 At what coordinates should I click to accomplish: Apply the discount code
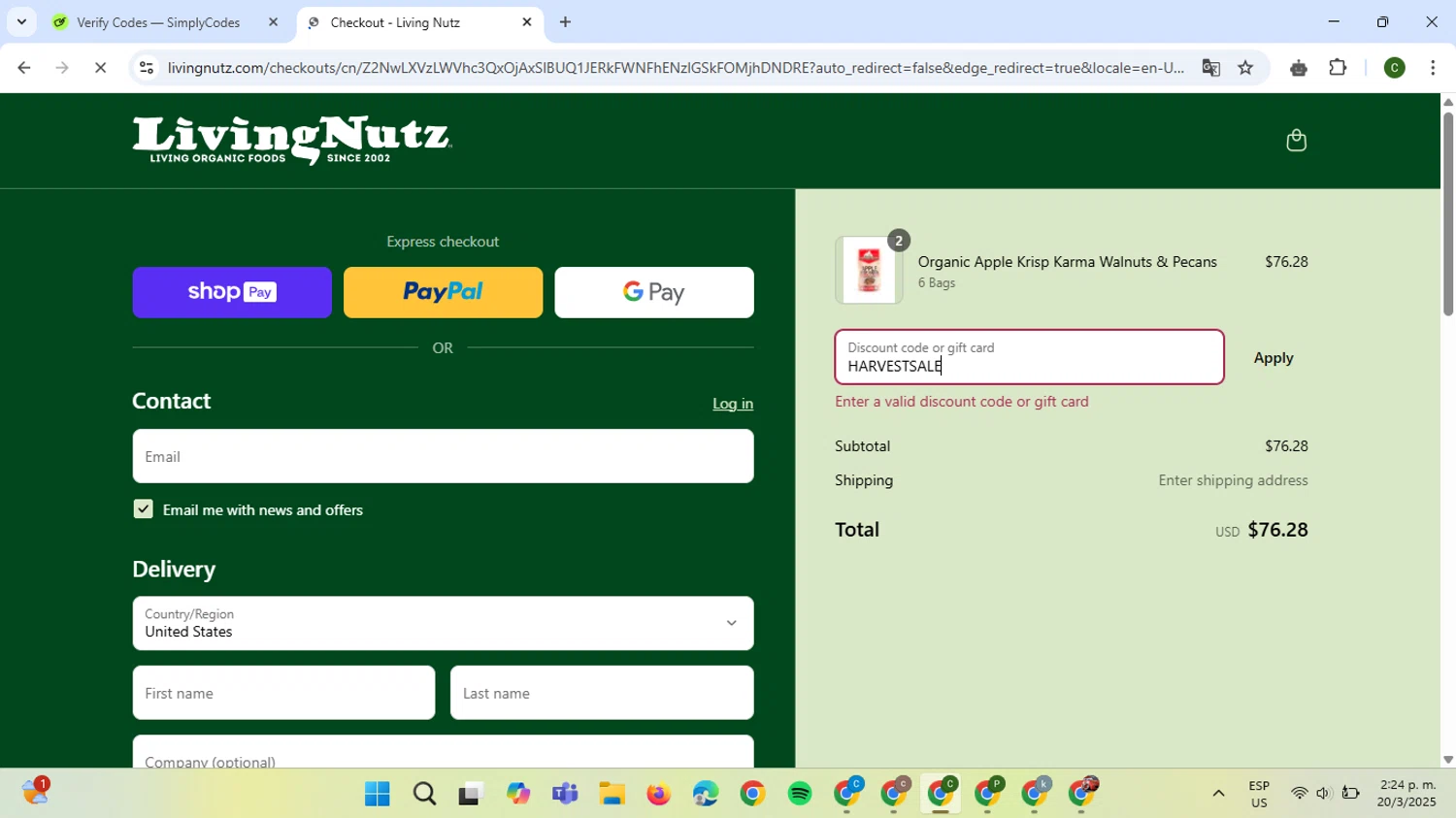(x=1274, y=358)
